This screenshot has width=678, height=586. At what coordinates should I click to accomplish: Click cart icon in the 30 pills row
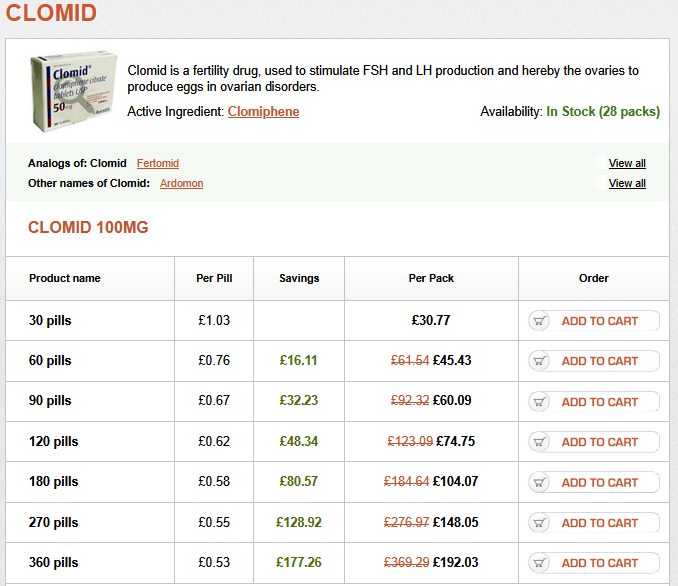[x=539, y=321]
